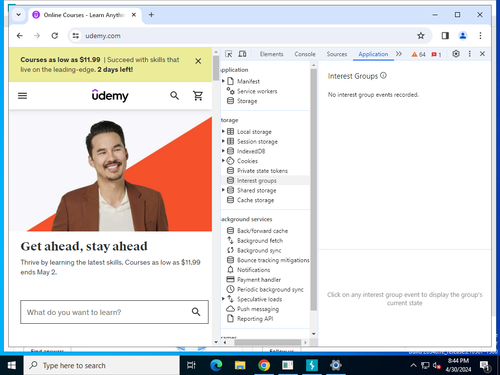Toggle the device toolbar icon
500x375 pixels.
click(242, 54)
